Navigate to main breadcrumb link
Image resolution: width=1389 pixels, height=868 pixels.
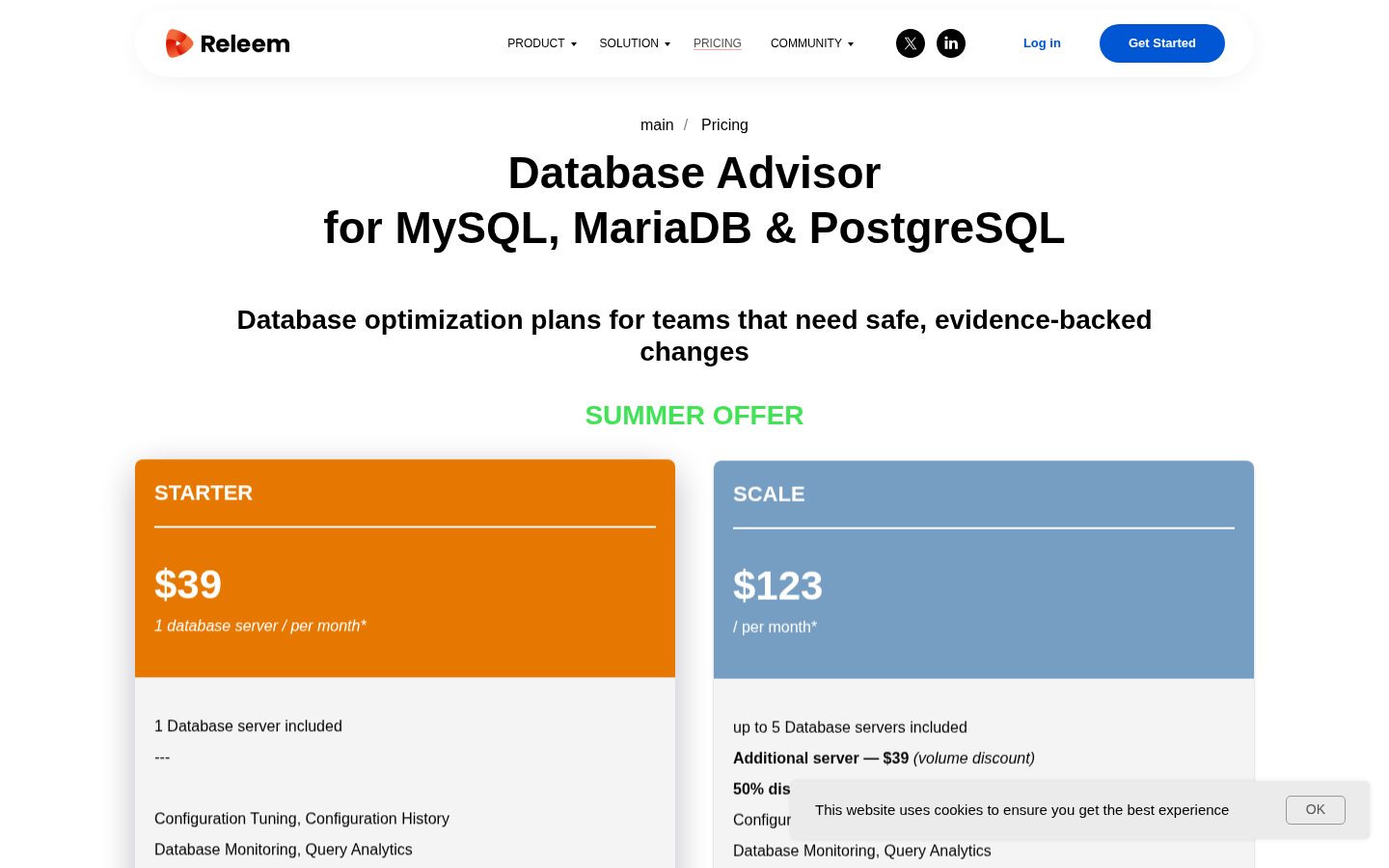(657, 125)
